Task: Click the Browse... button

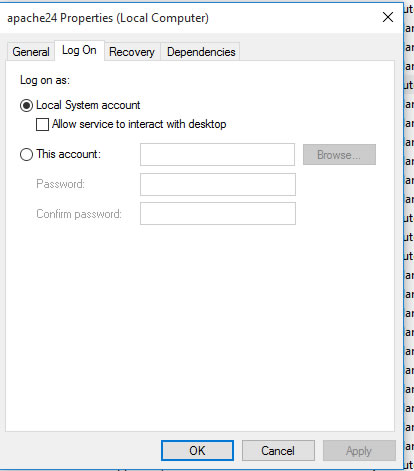Action: click(x=339, y=155)
